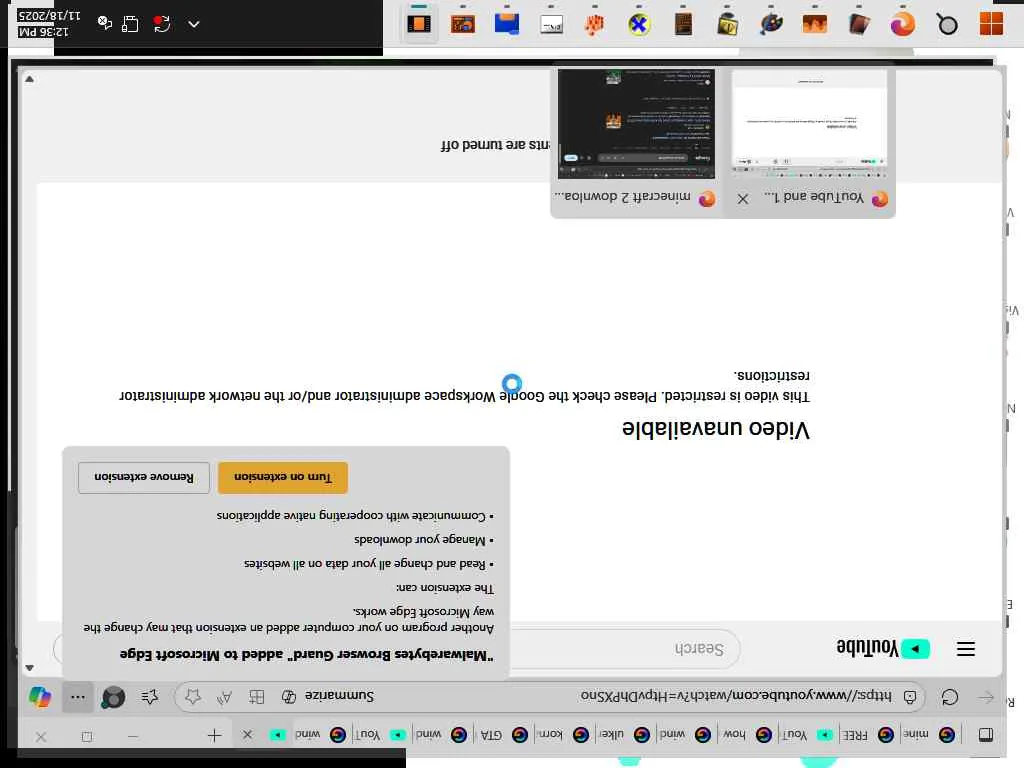Open the favorites list toolbar icon
The height and width of the screenshot is (768, 1024).
tap(150, 697)
